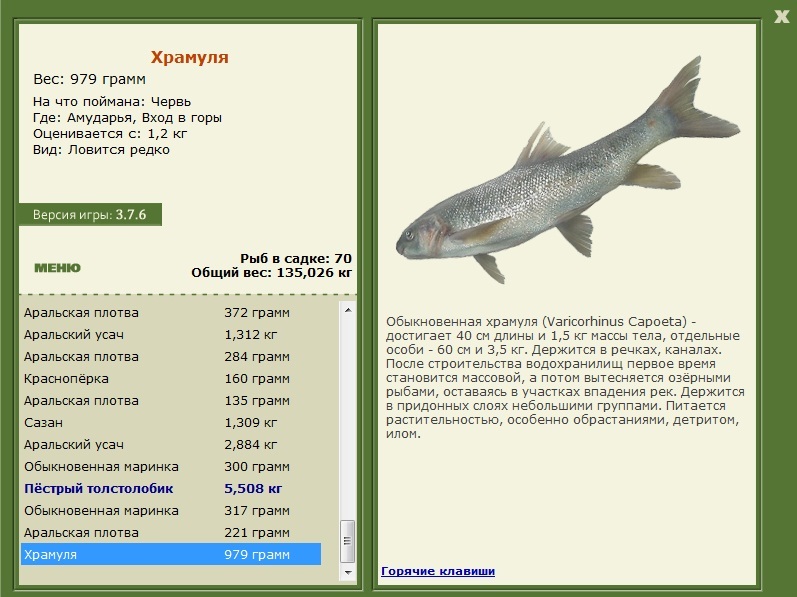Screen dimensions: 797x597
Task: Select the Обыкновенная маринка 300 грамм row
Action: [x=171, y=466]
